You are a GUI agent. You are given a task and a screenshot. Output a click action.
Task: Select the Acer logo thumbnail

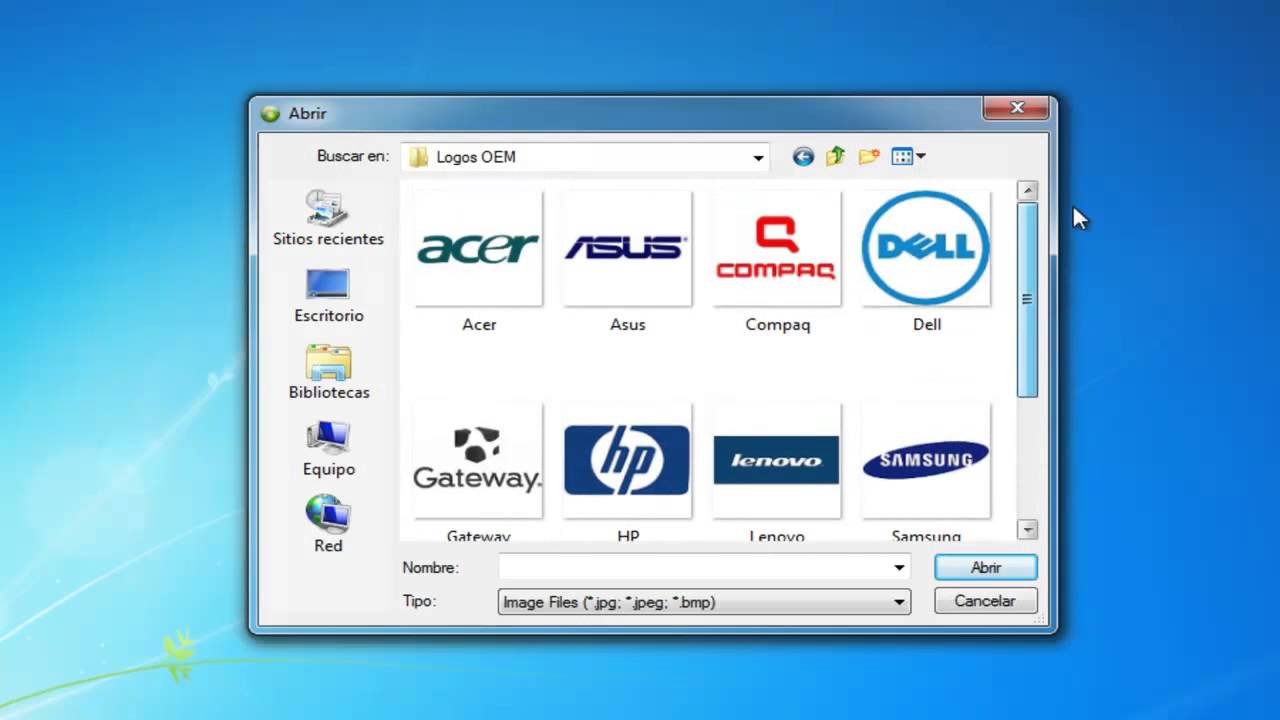coord(478,249)
